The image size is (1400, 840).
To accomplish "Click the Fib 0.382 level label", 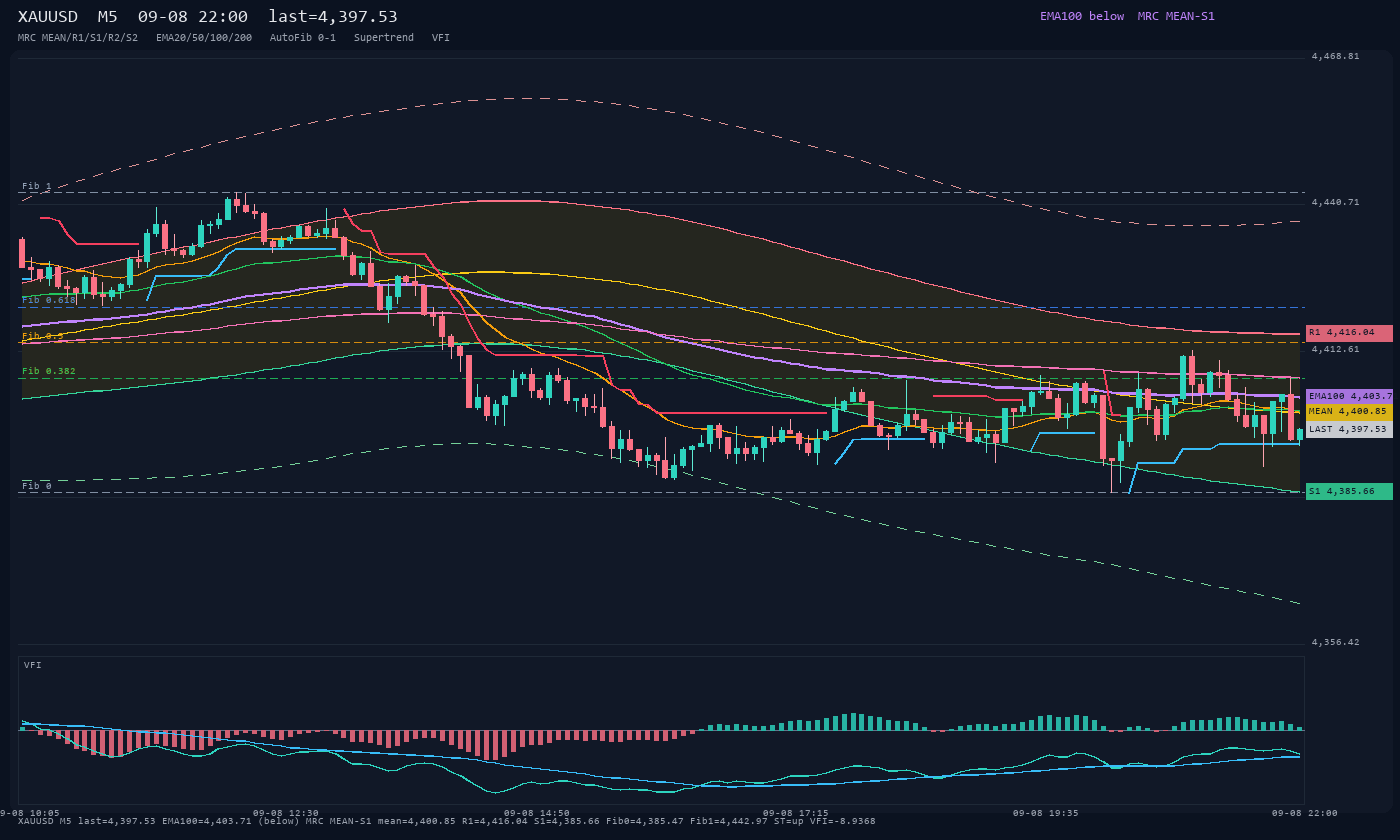I will point(49,371).
